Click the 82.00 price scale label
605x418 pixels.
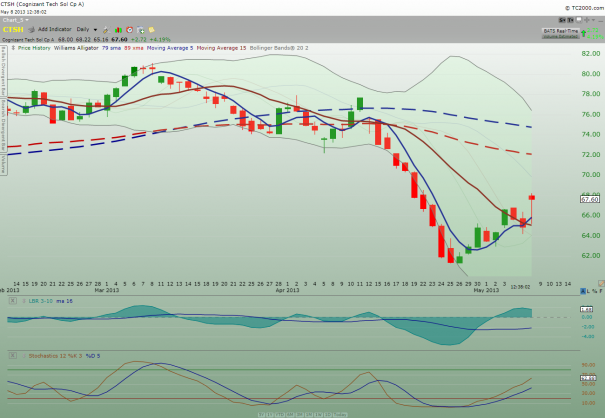(591, 54)
